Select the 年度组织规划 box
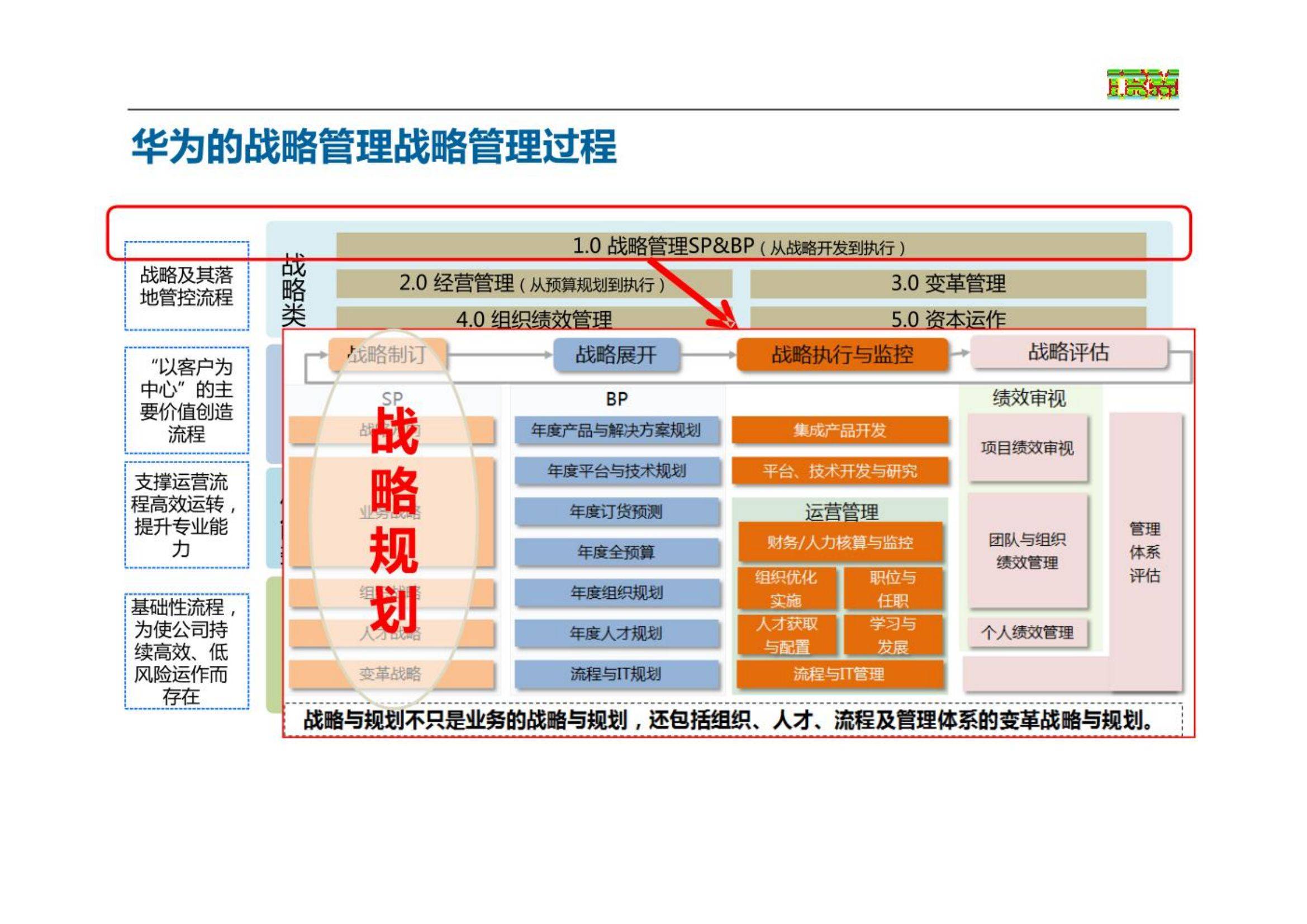 [x=616, y=593]
